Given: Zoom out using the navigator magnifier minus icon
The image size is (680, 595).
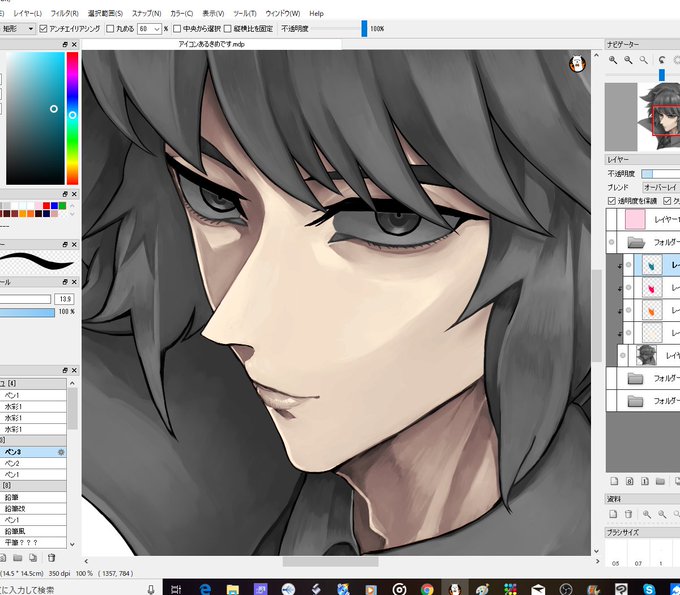Looking at the screenshot, I should click(628, 60).
